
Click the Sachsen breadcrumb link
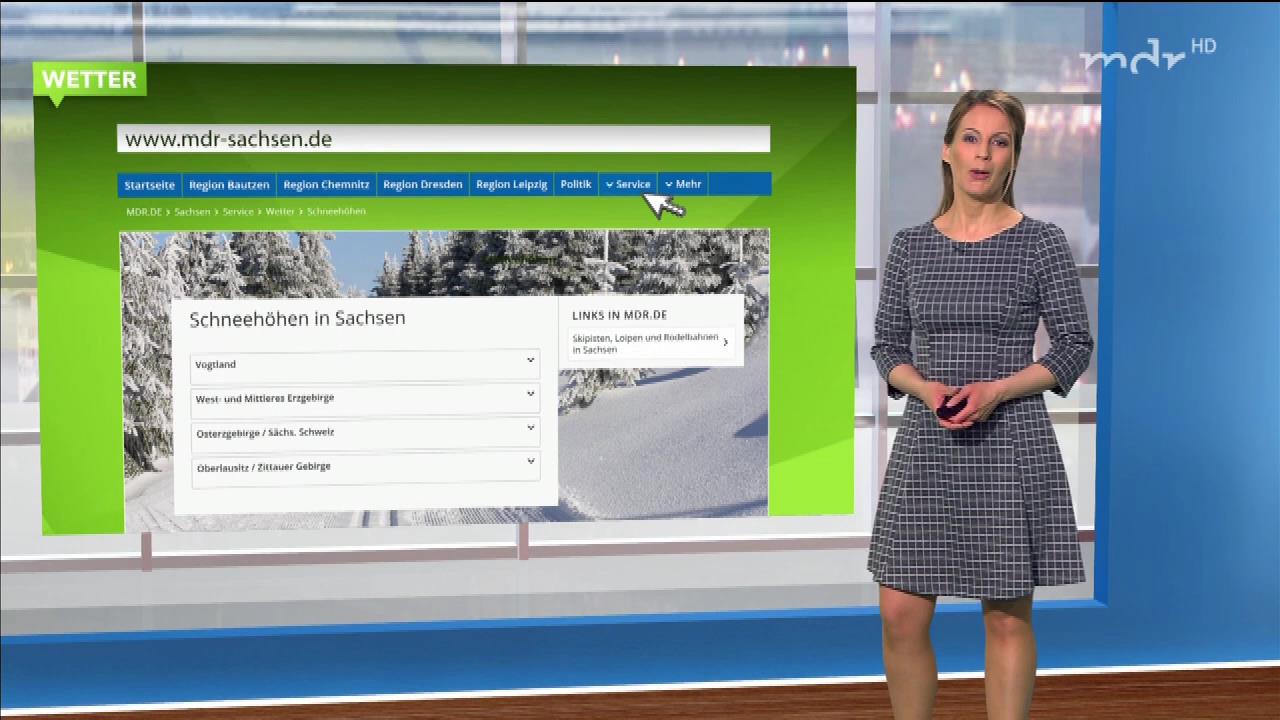pos(192,212)
